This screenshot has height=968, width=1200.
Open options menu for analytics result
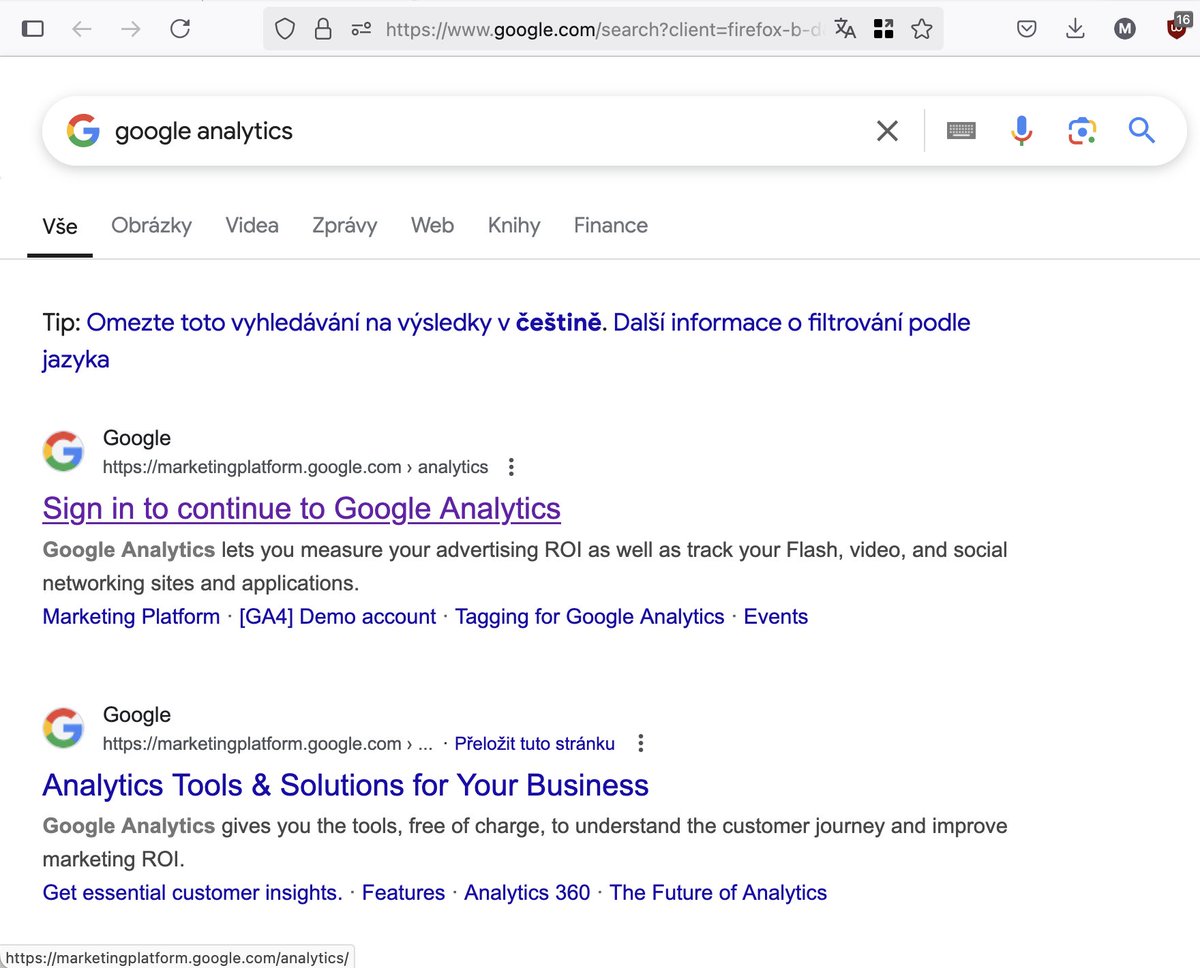coord(511,467)
